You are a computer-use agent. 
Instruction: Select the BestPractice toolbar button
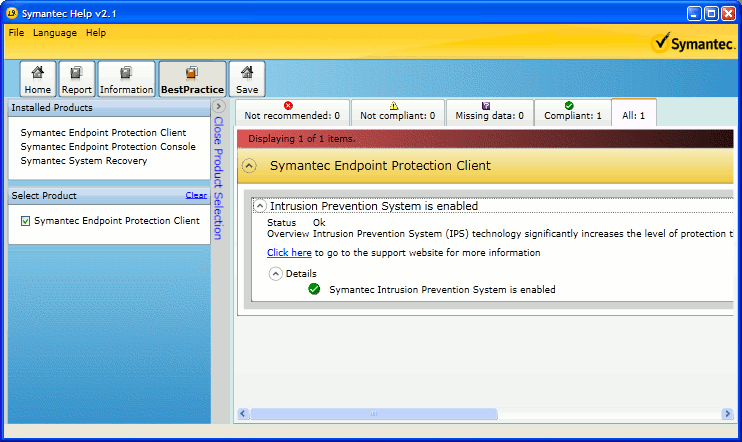[192, 79]
